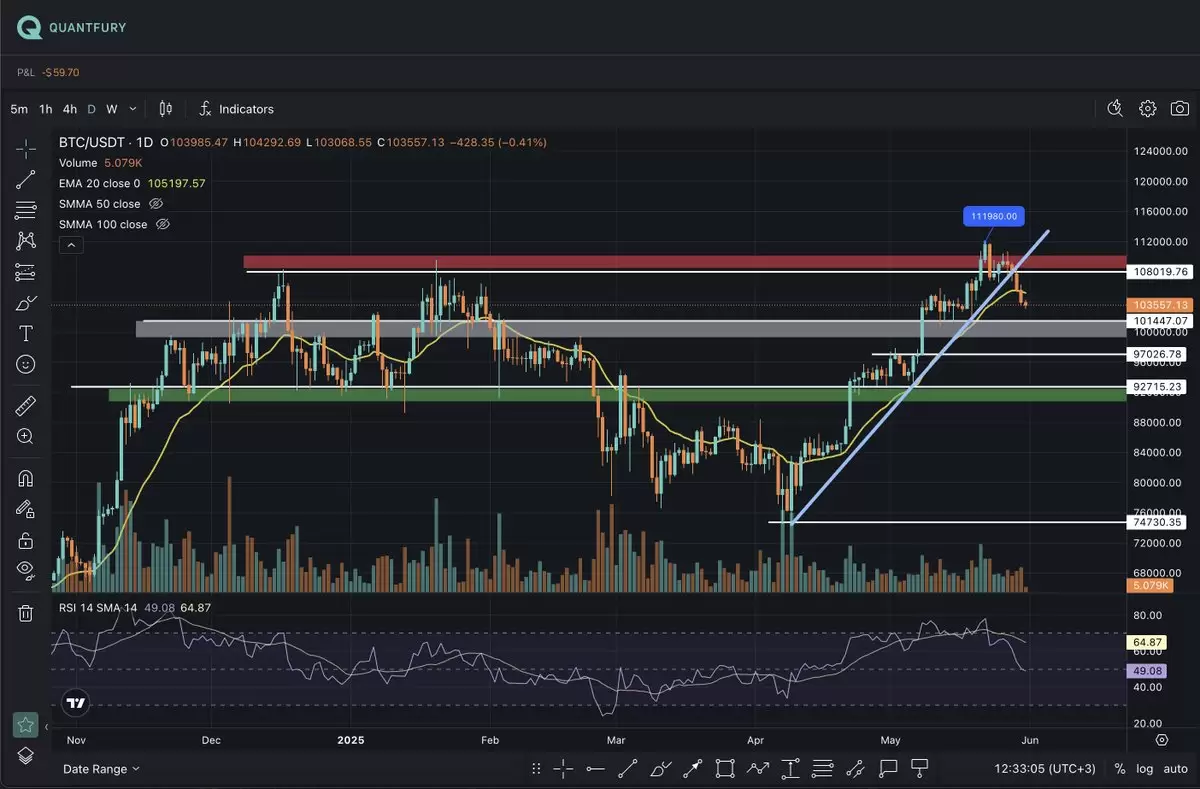Image resolution: width=1200 pixels, height=789 pixels.
Task: Open chart settings gear in top bar
Action: click(x=1148, y=108)
